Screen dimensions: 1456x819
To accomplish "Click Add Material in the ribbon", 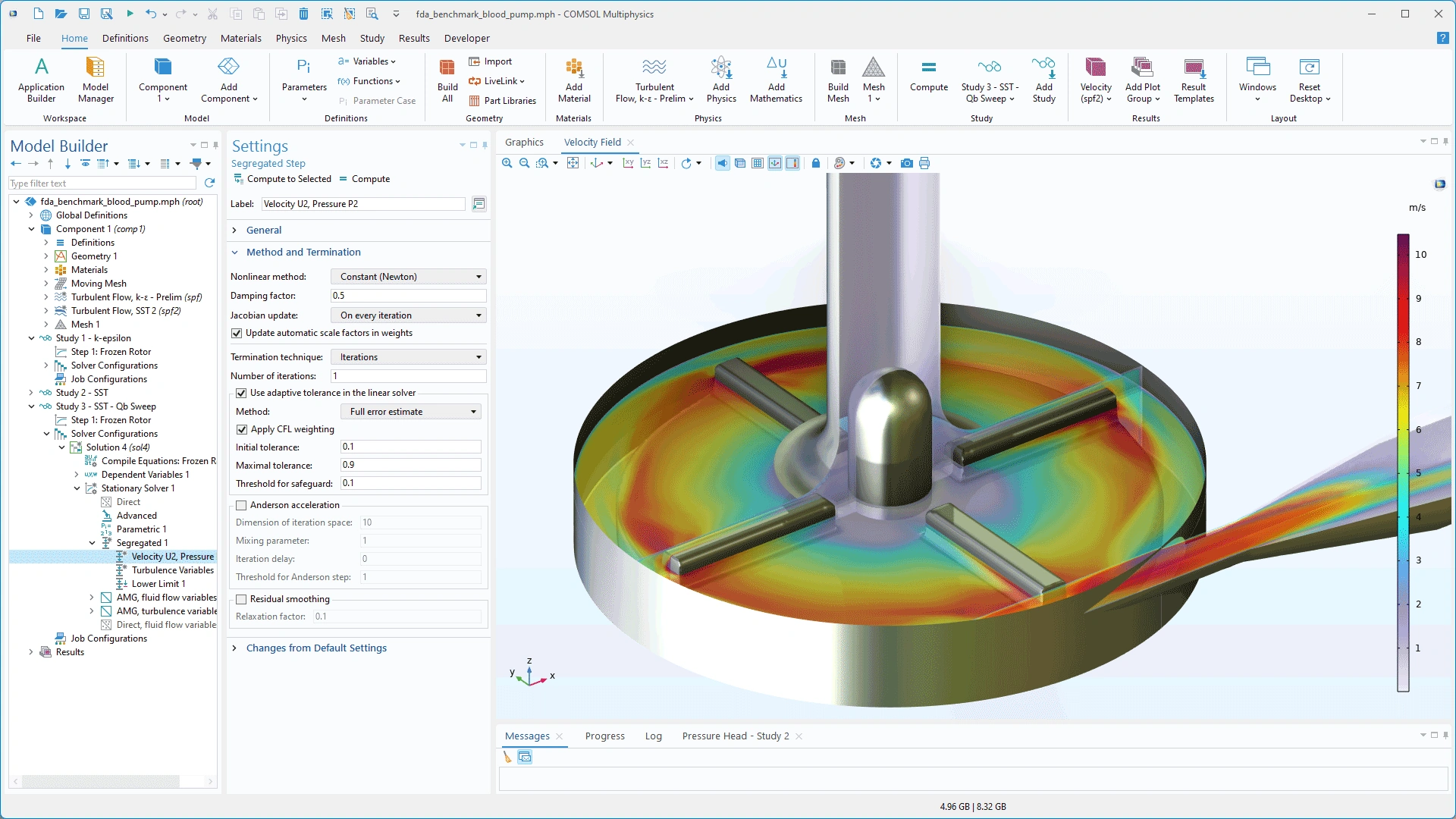I will point(574,78).
